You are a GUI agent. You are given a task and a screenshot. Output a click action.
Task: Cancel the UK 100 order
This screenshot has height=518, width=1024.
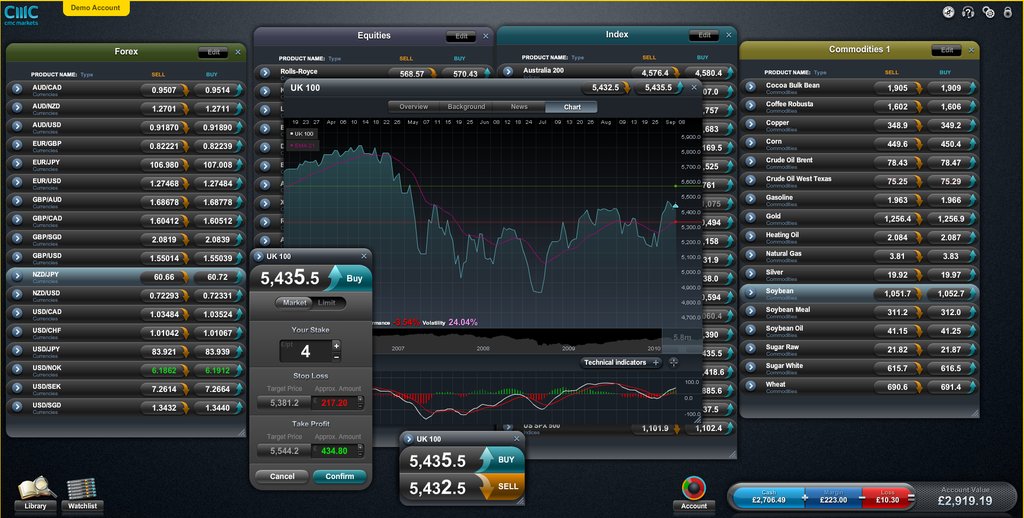click(282, 477)
